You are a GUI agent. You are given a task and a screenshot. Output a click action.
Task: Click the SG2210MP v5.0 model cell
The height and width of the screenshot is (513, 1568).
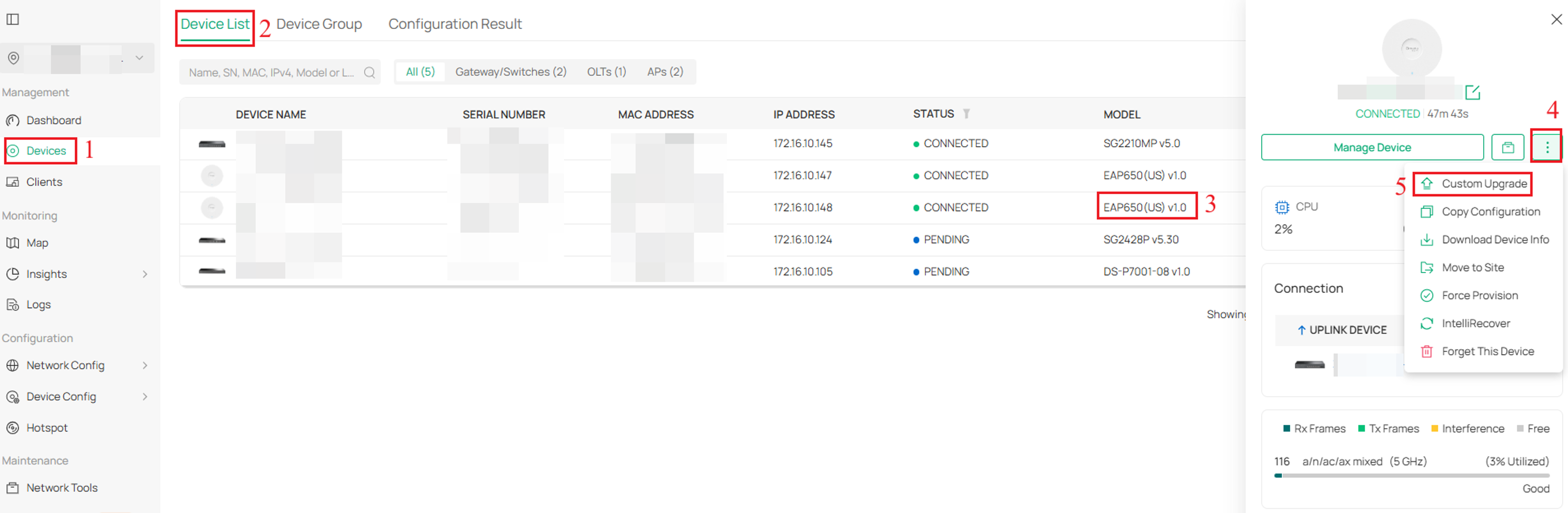1141,143
